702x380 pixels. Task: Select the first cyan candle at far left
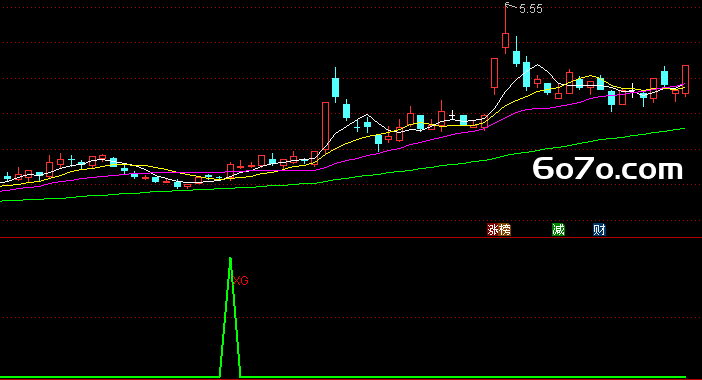tap(8, 177)
